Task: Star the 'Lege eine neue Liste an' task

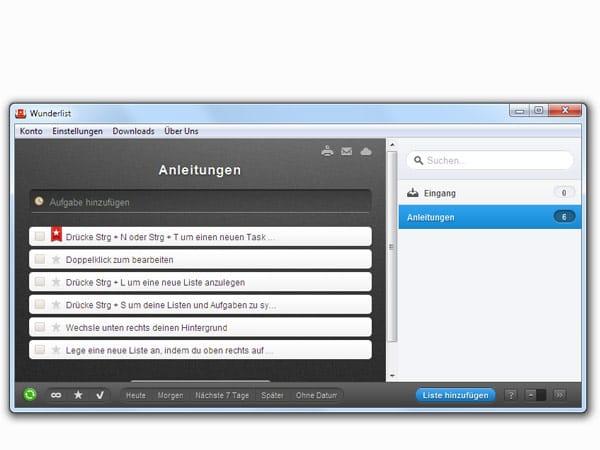Action: (56, 350)
